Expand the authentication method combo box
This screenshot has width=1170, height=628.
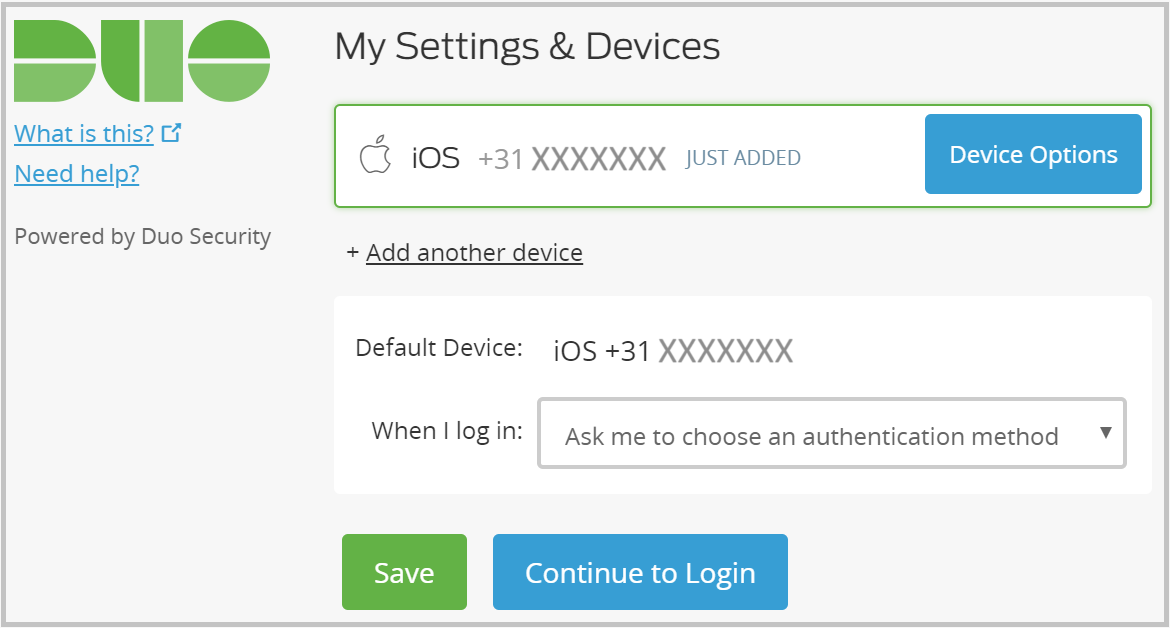(833, 434)
